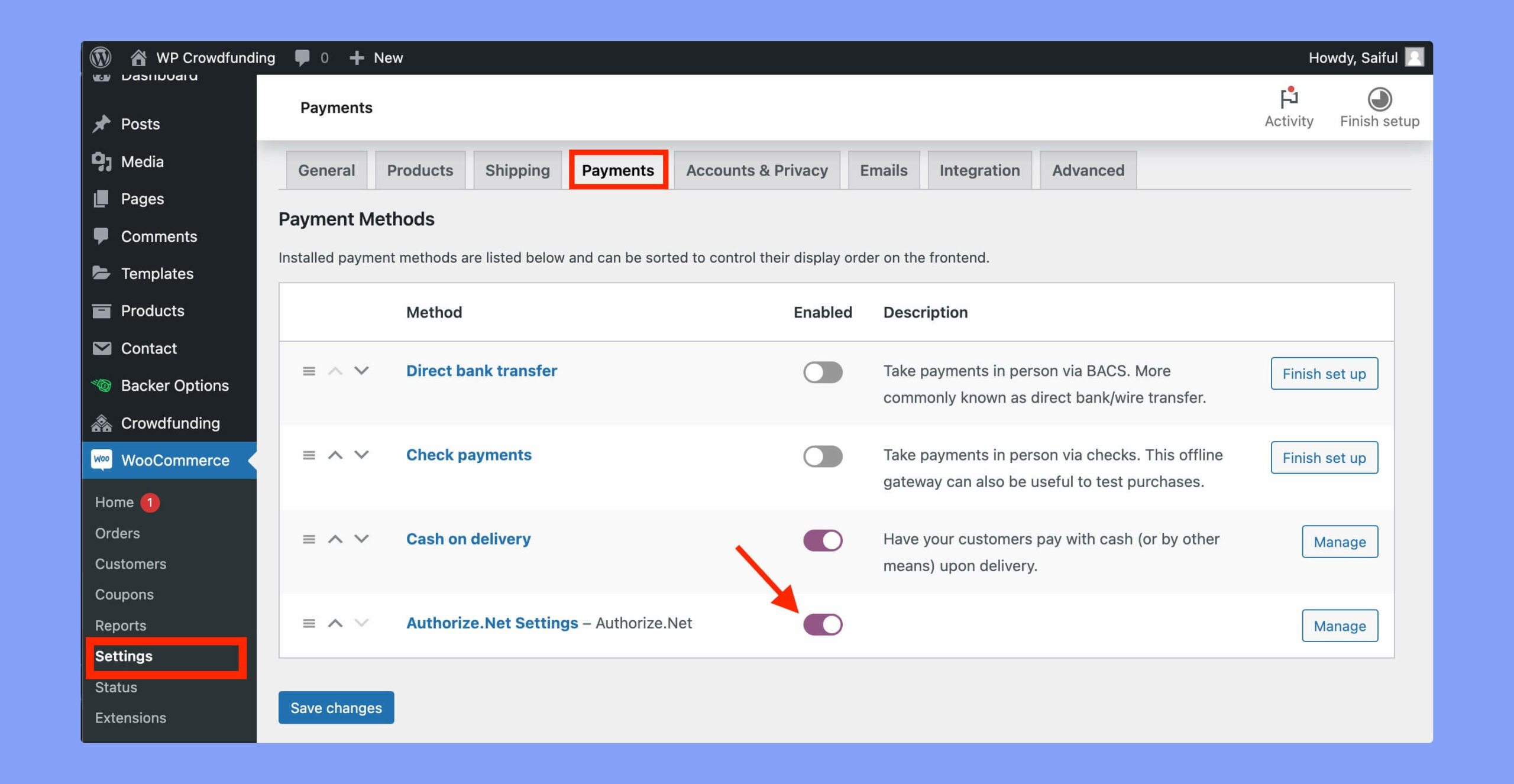The image size is (1514, 784).
Task: Toggle the Direct bank transfer payment method
Action: (822, 371)
